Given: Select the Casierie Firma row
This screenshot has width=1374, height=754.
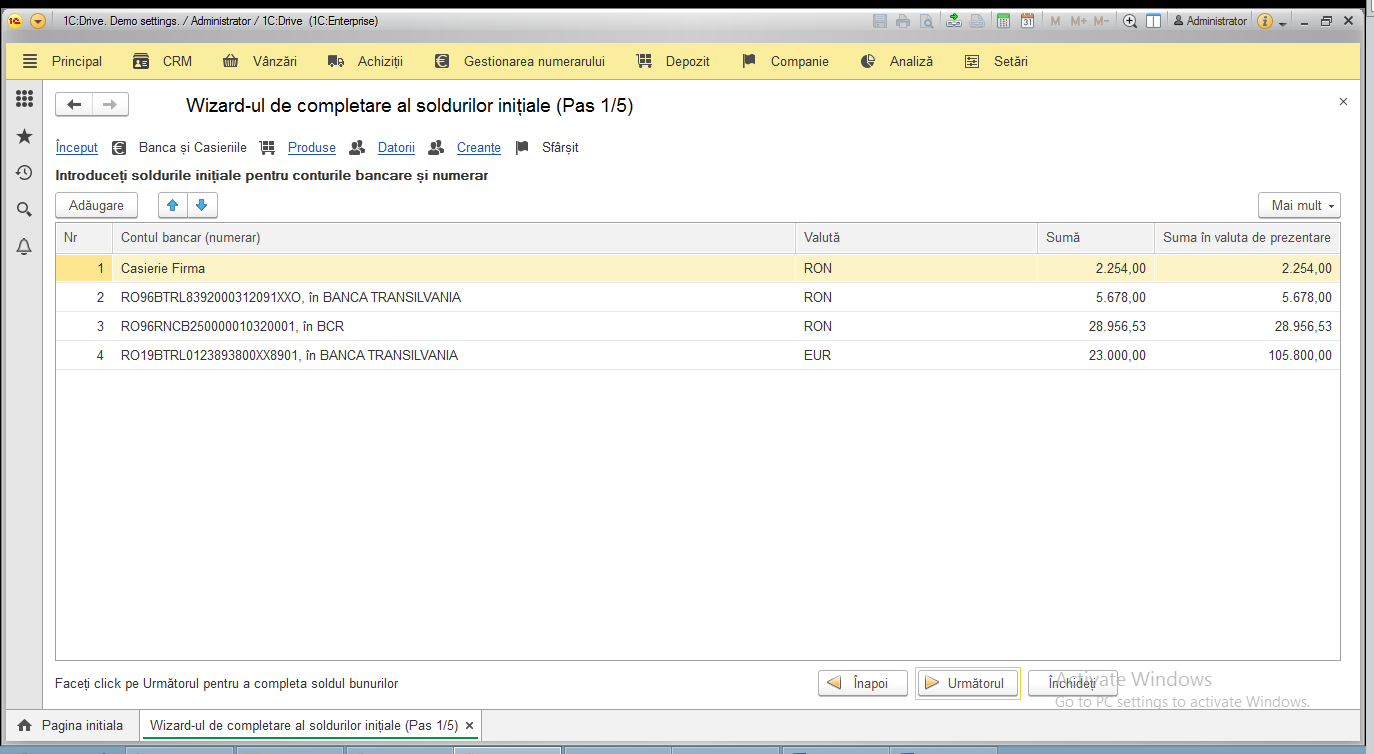Looking at the screenshot, I should 697,268.
